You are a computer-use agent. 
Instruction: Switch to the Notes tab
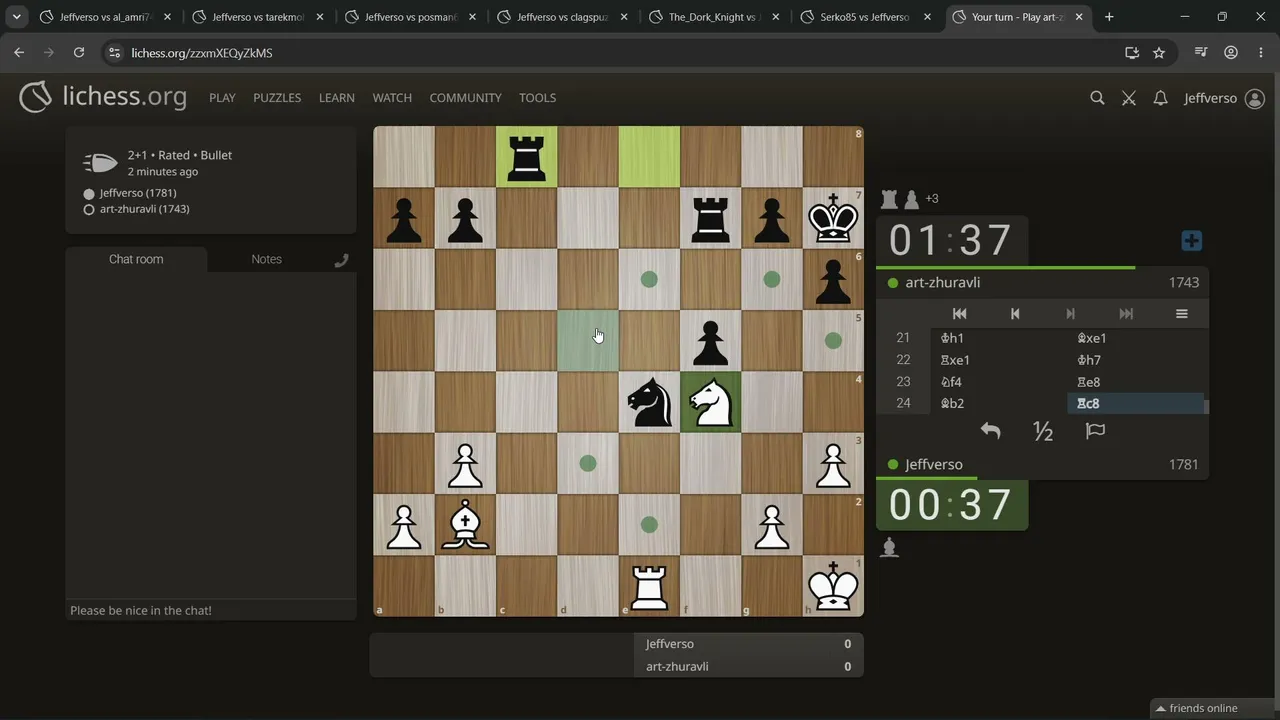(266, 259)
